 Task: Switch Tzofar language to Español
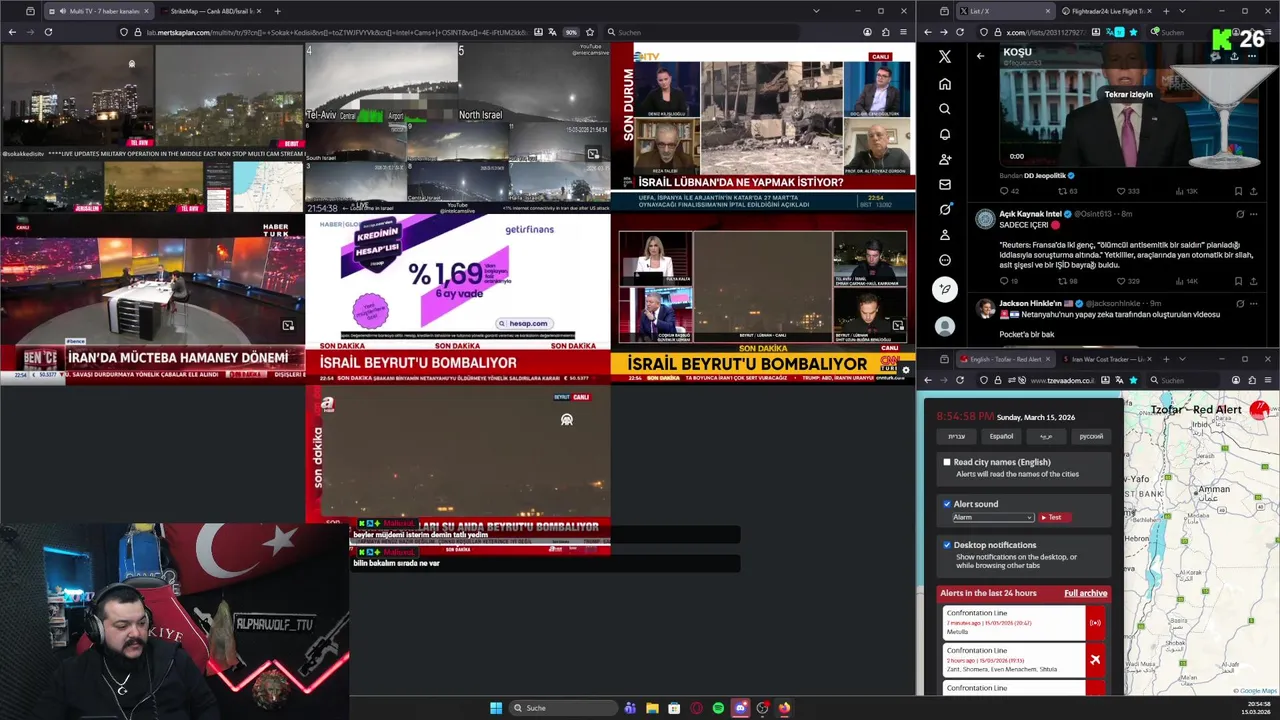[1001, 436]
